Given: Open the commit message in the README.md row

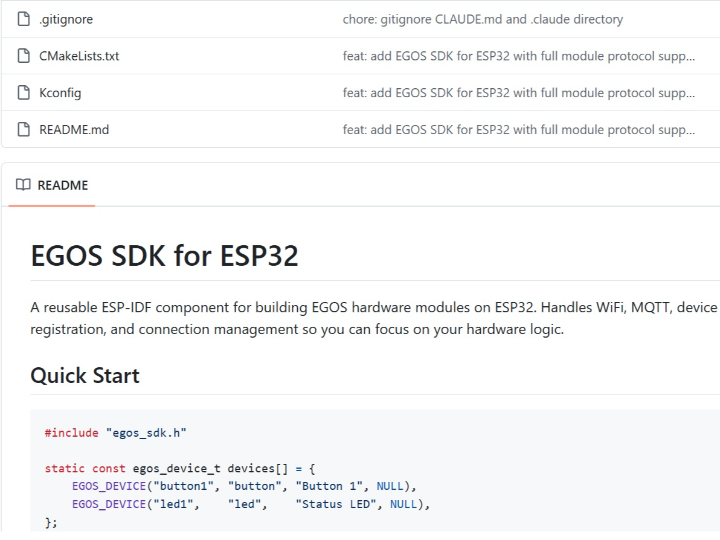Looking at the screenshot, I should click(518, 129).
